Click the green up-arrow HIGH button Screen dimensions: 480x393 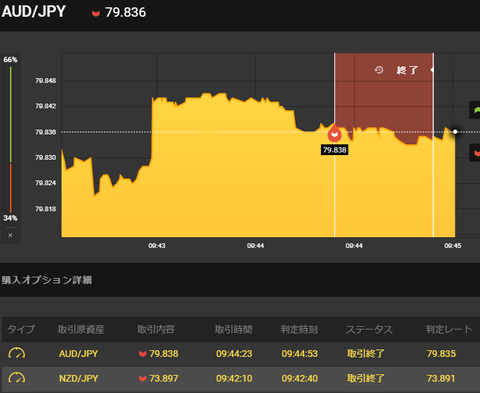pos(475,110)
